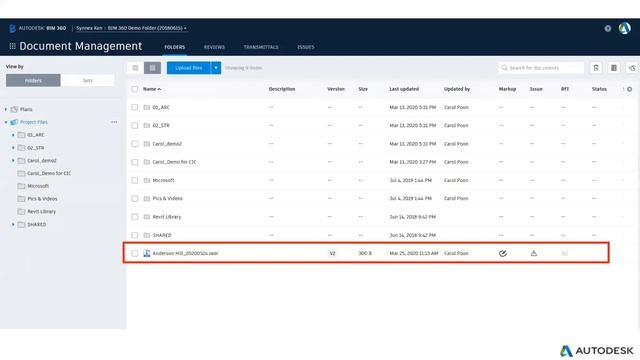
Task: Click the search magnifier icon
Action: tap(504, 68)
